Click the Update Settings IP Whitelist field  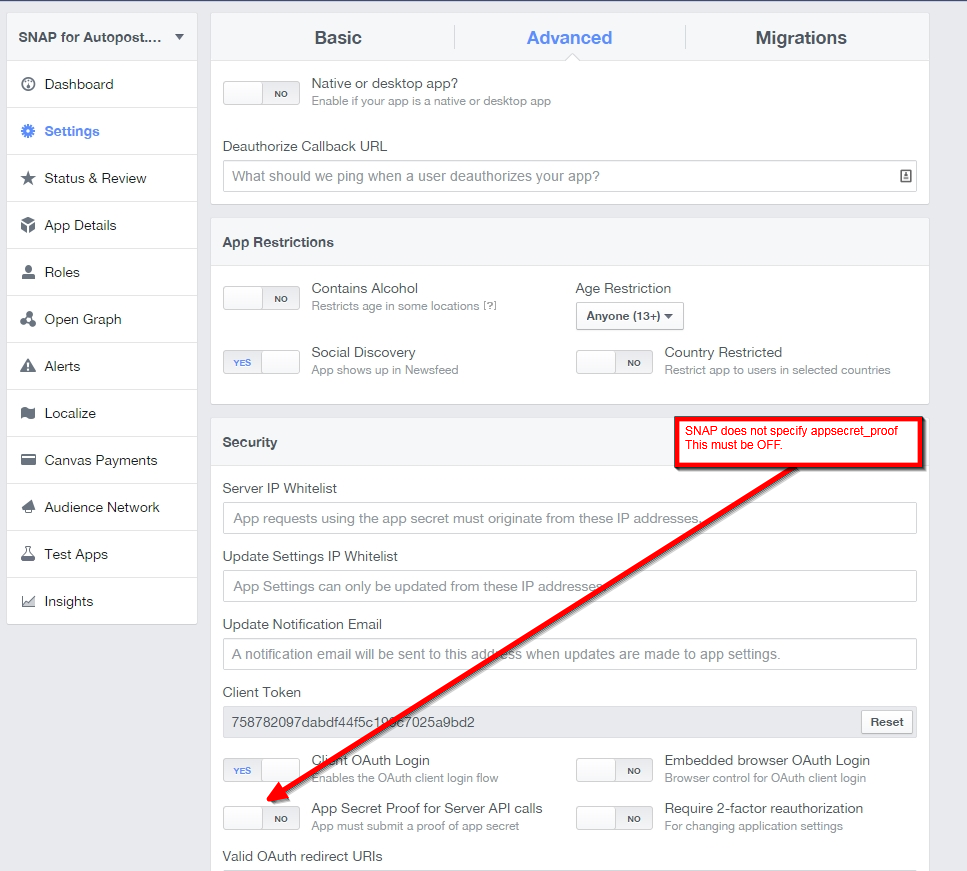569,586
